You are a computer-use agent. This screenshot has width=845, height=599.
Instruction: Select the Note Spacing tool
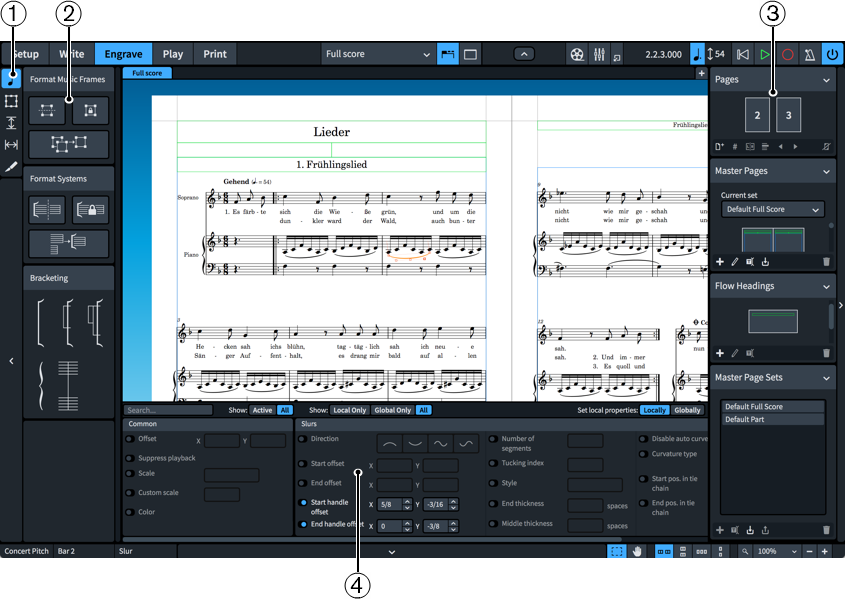(11, 144)
